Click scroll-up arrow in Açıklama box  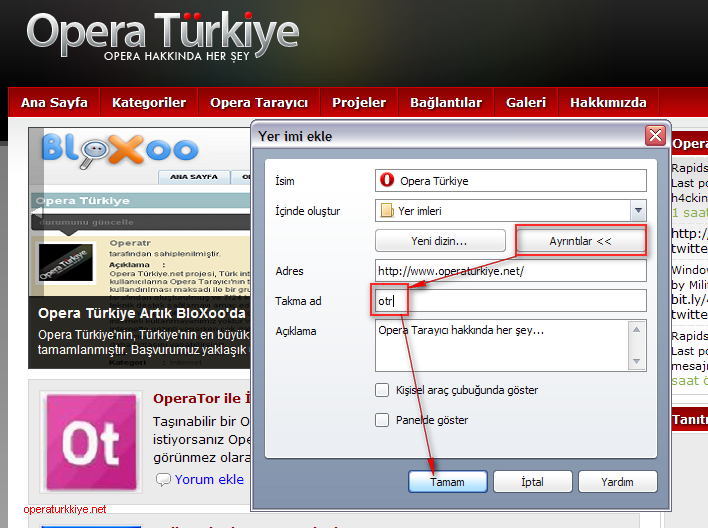pyautogui.click(x=636, y=329)
